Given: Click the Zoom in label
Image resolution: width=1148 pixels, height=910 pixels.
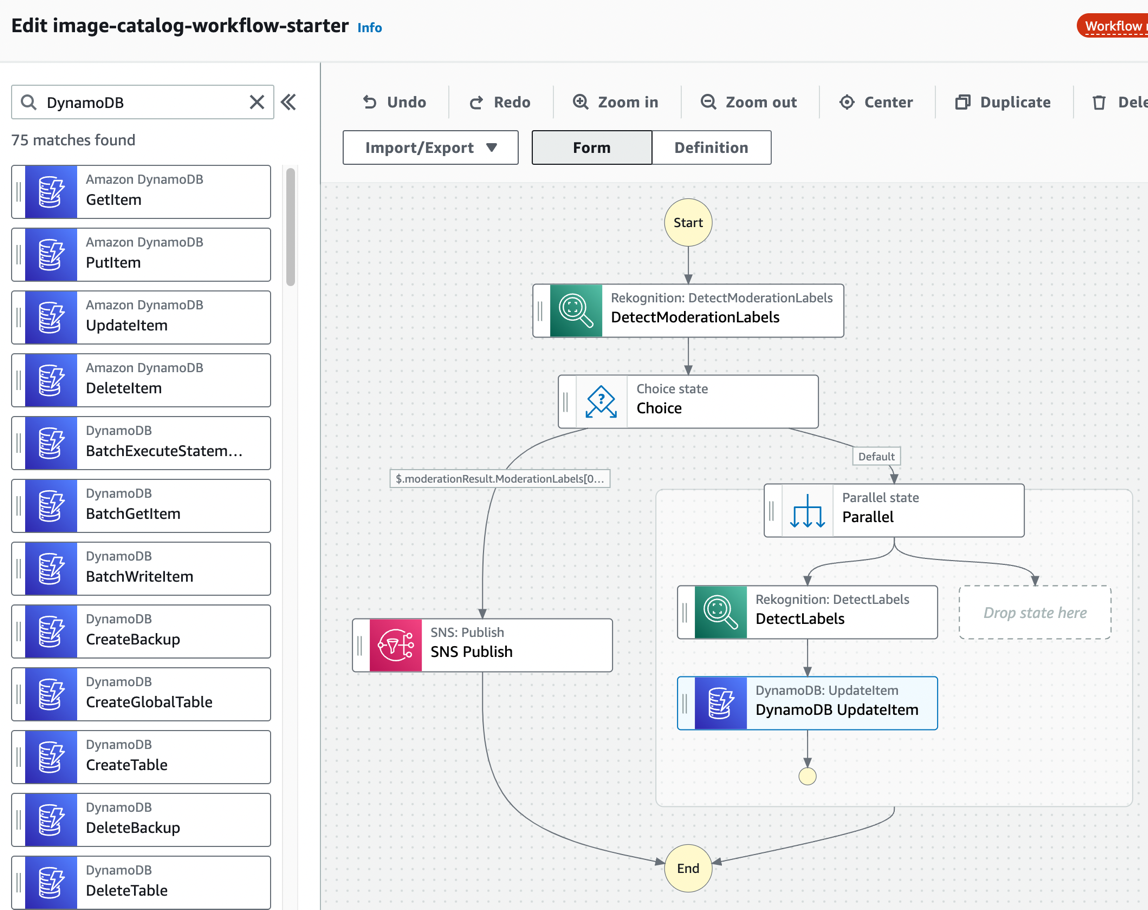Looking at the screenshot, I should pyautogui.click(x=628, y=102).
